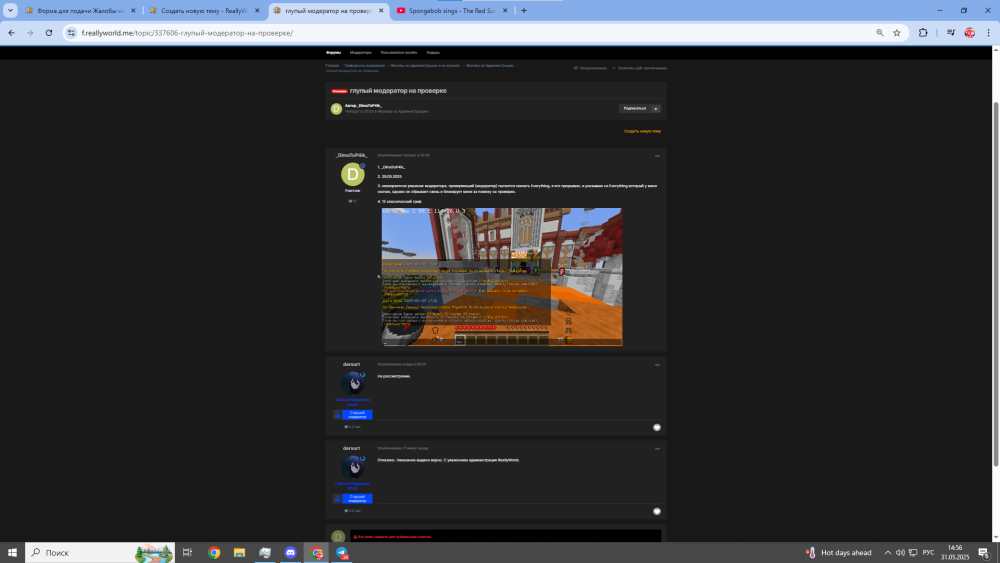The image size is (1000, 563).
Task: Click 'Непрочитанное' link
Action: [x=590, y=68]
